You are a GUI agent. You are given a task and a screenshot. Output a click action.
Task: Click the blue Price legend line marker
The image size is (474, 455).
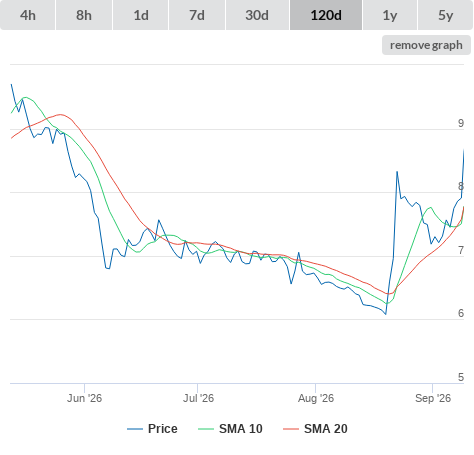click(135, 429)
